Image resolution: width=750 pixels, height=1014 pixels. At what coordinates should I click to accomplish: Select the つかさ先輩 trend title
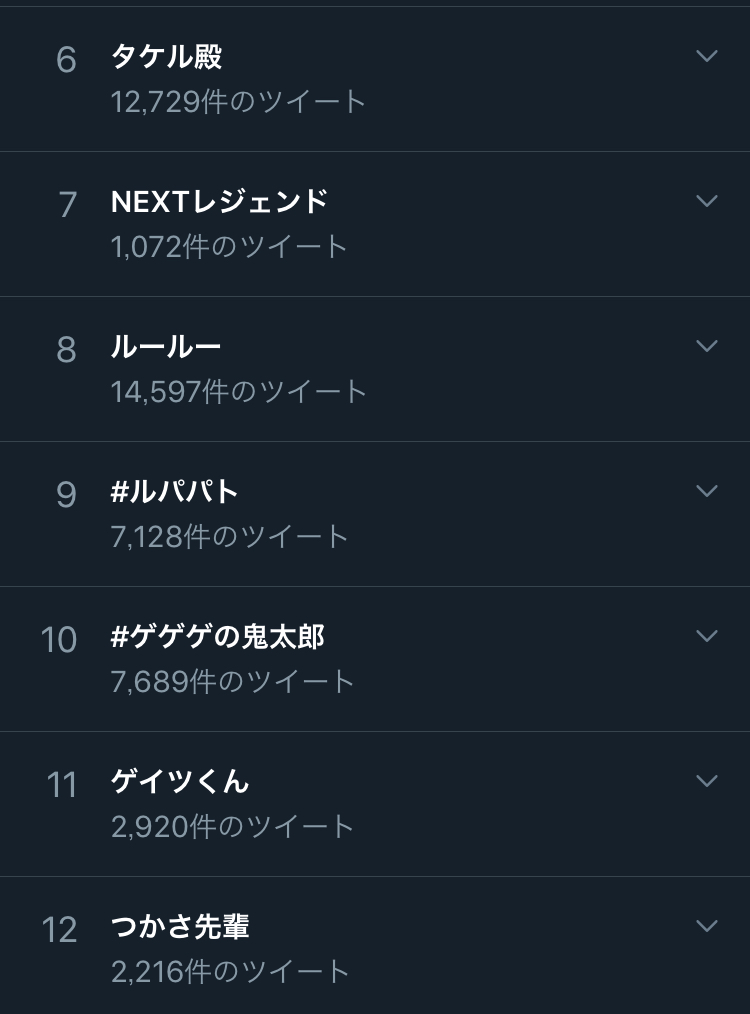[x=180, y=927]
